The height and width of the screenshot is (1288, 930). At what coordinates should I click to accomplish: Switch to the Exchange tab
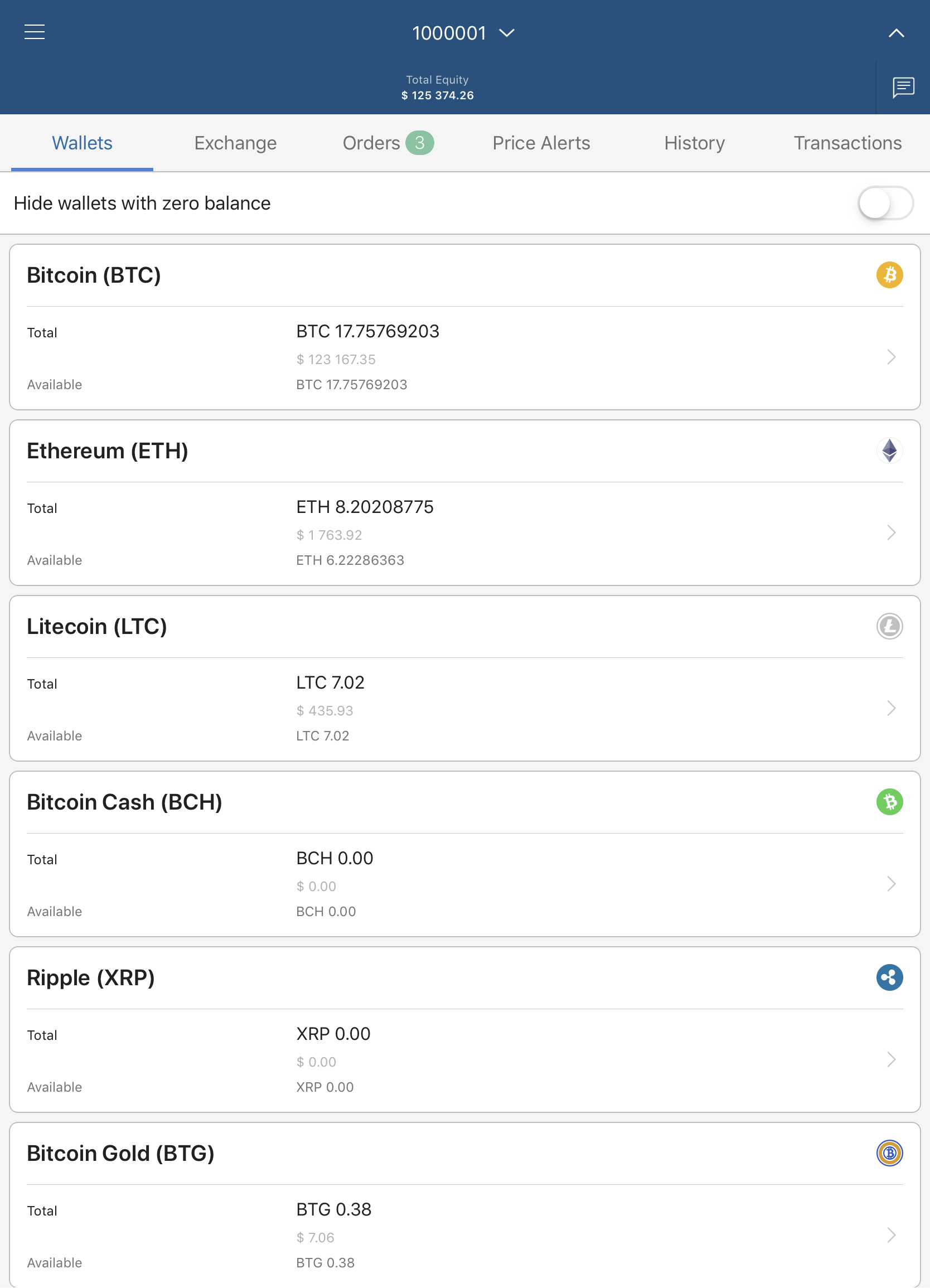(x=235, y=143)
